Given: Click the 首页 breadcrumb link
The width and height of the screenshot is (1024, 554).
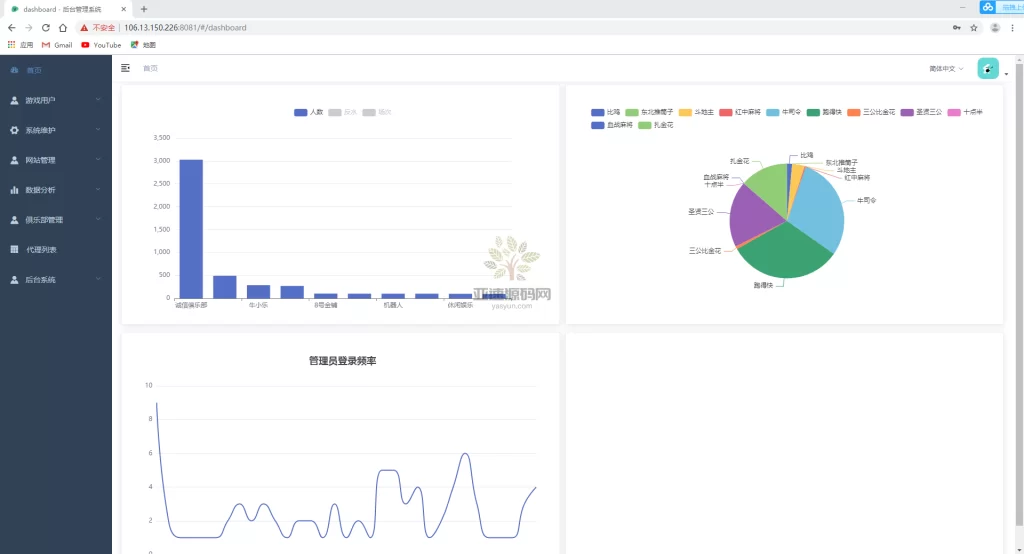Looking at the screenshot, I should [150, 68].
